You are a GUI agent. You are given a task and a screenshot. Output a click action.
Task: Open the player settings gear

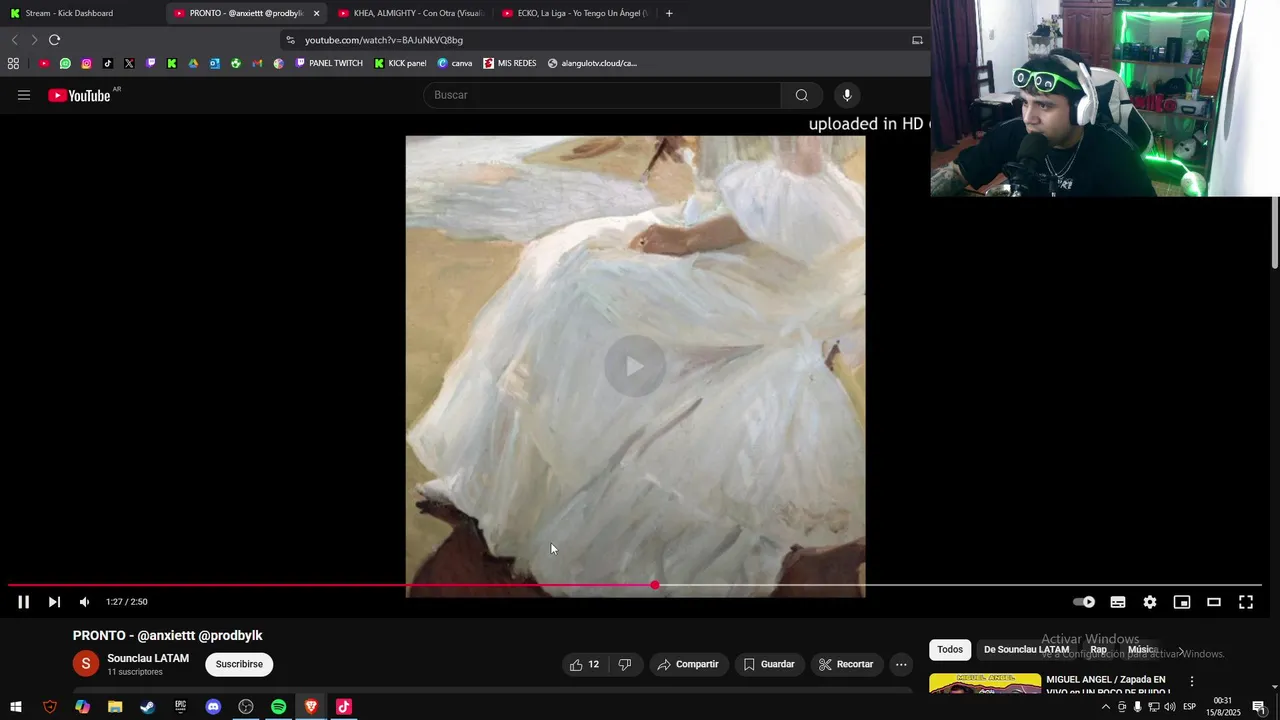1150,602
